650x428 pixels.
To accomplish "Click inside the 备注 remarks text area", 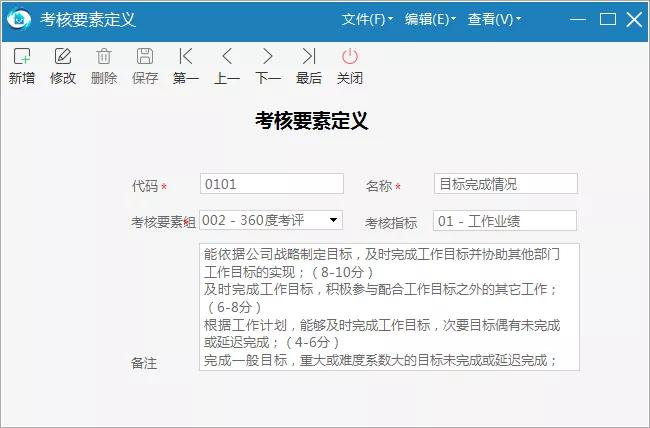I will pyautogui.click(x=389, y=307).
